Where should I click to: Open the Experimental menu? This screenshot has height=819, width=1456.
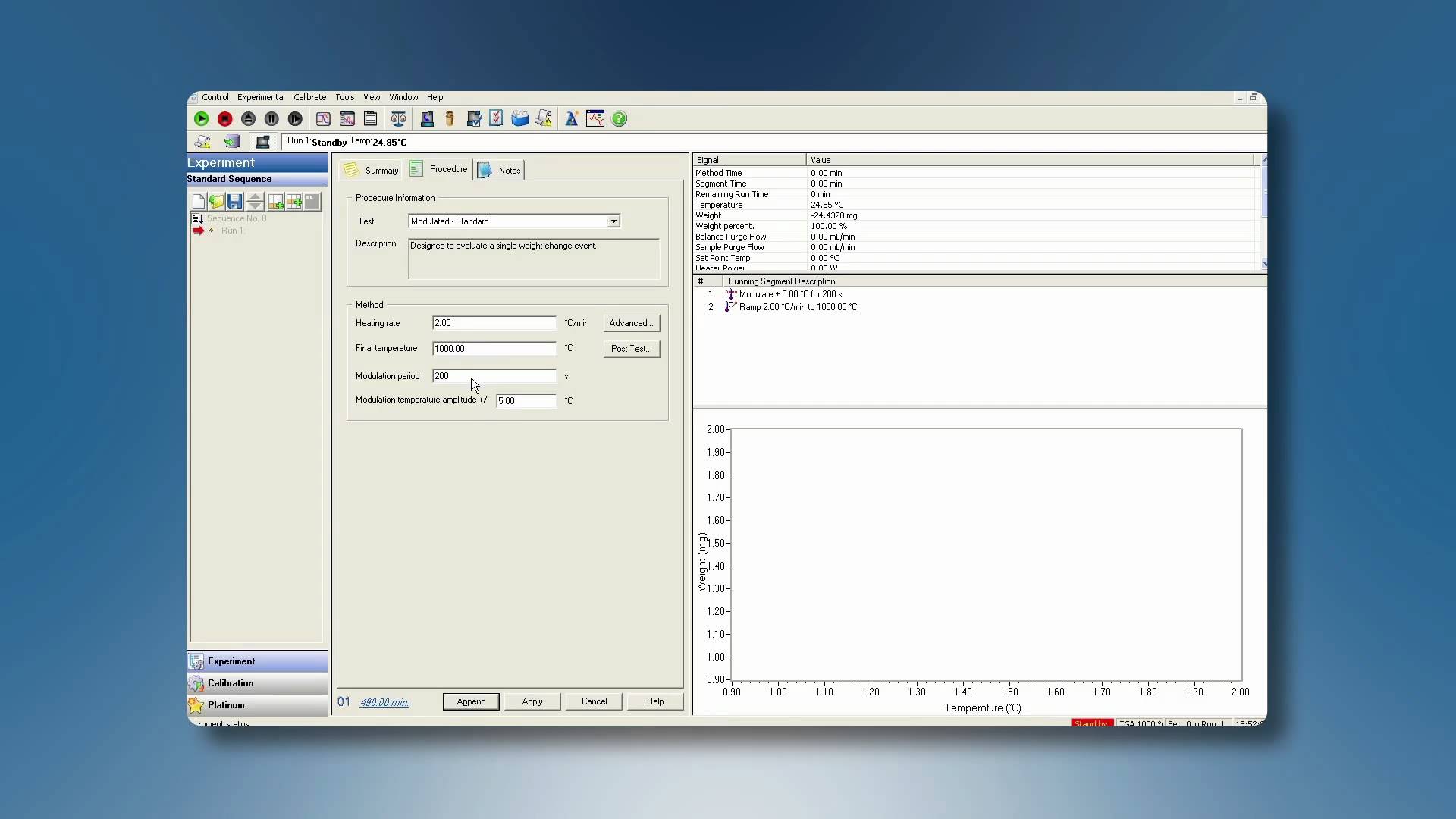260,97
